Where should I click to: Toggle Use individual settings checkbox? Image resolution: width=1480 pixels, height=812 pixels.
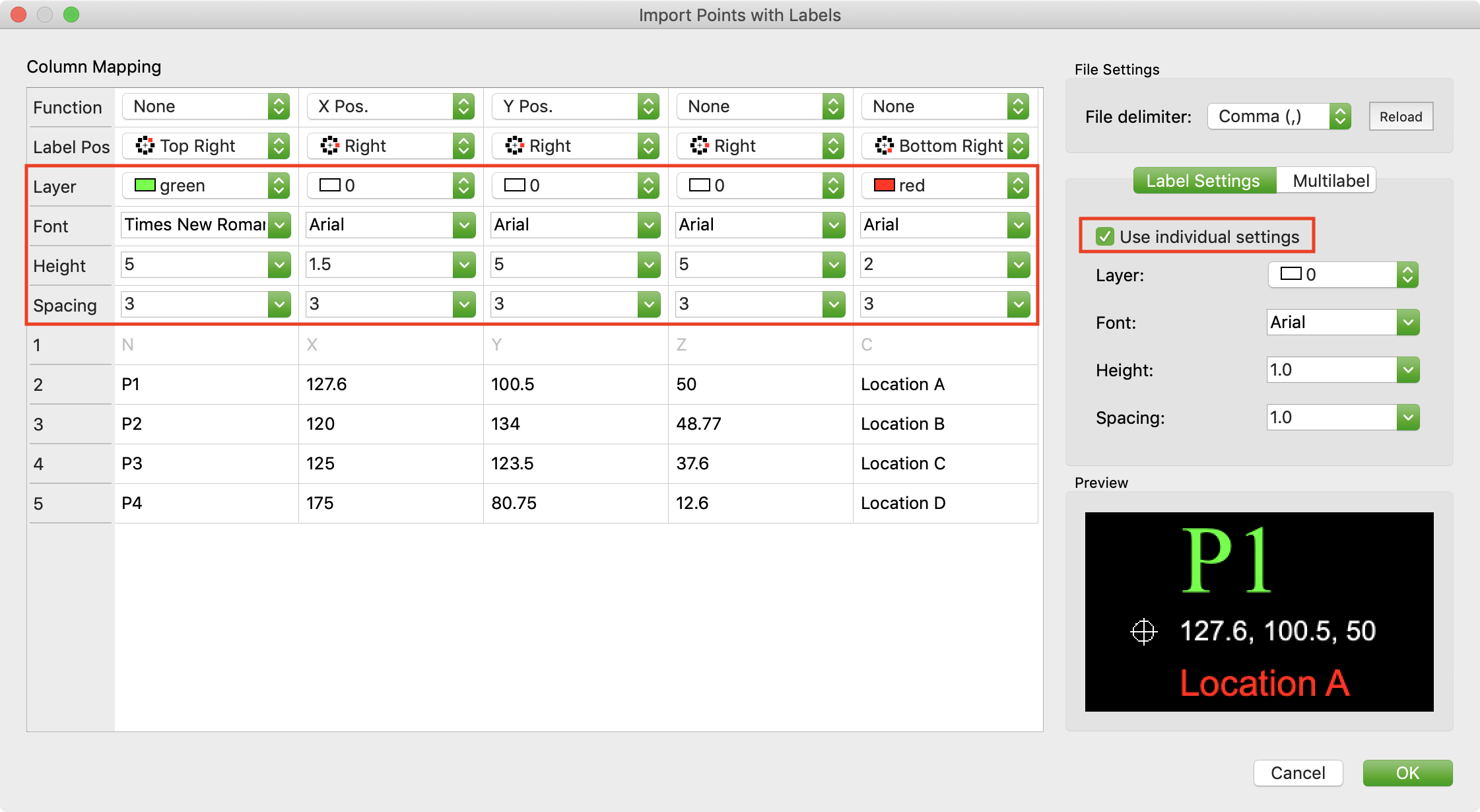pyautogui.click(x=1105, y=236)
